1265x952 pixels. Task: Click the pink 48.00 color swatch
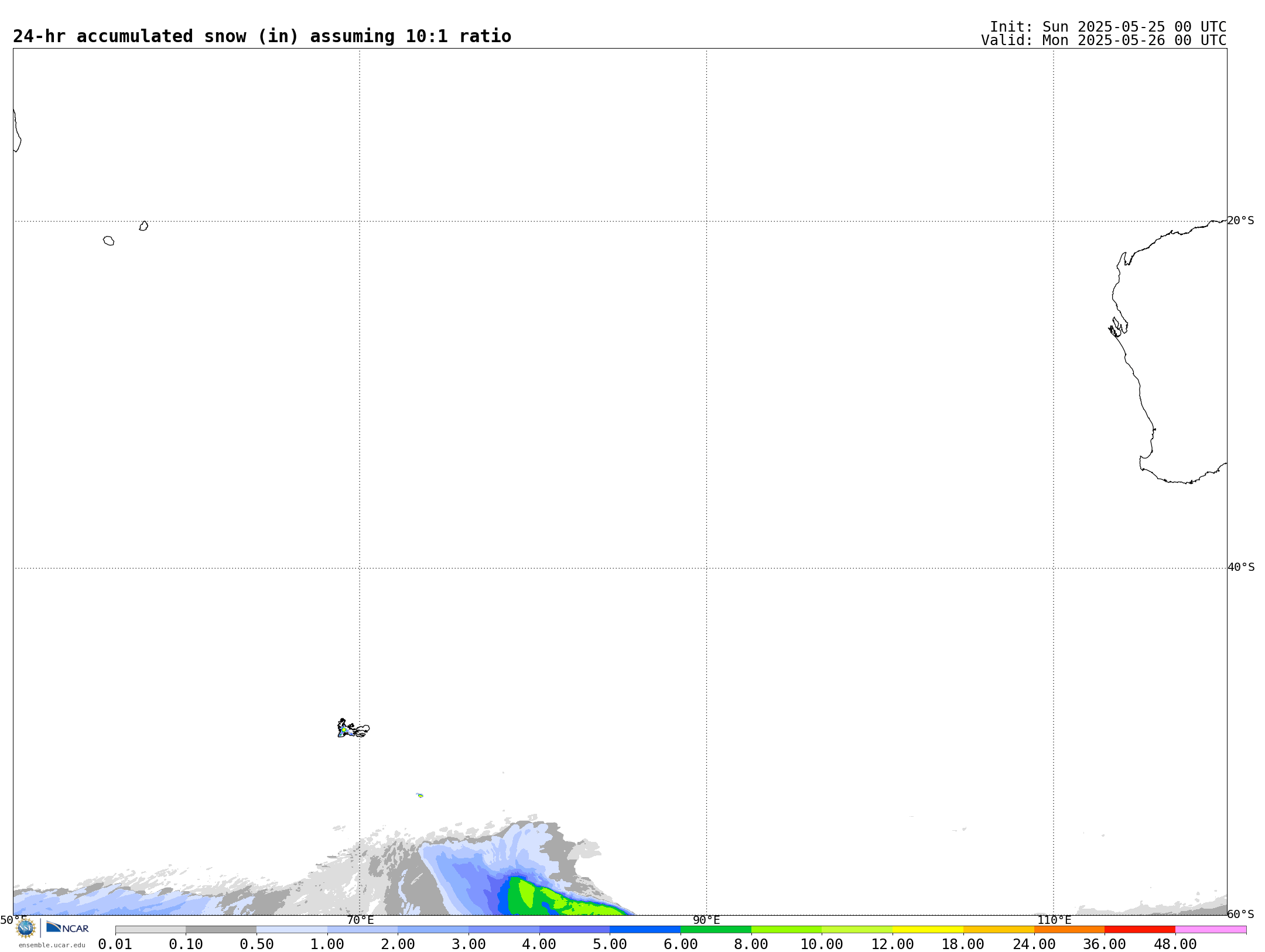click(1211, 930)
